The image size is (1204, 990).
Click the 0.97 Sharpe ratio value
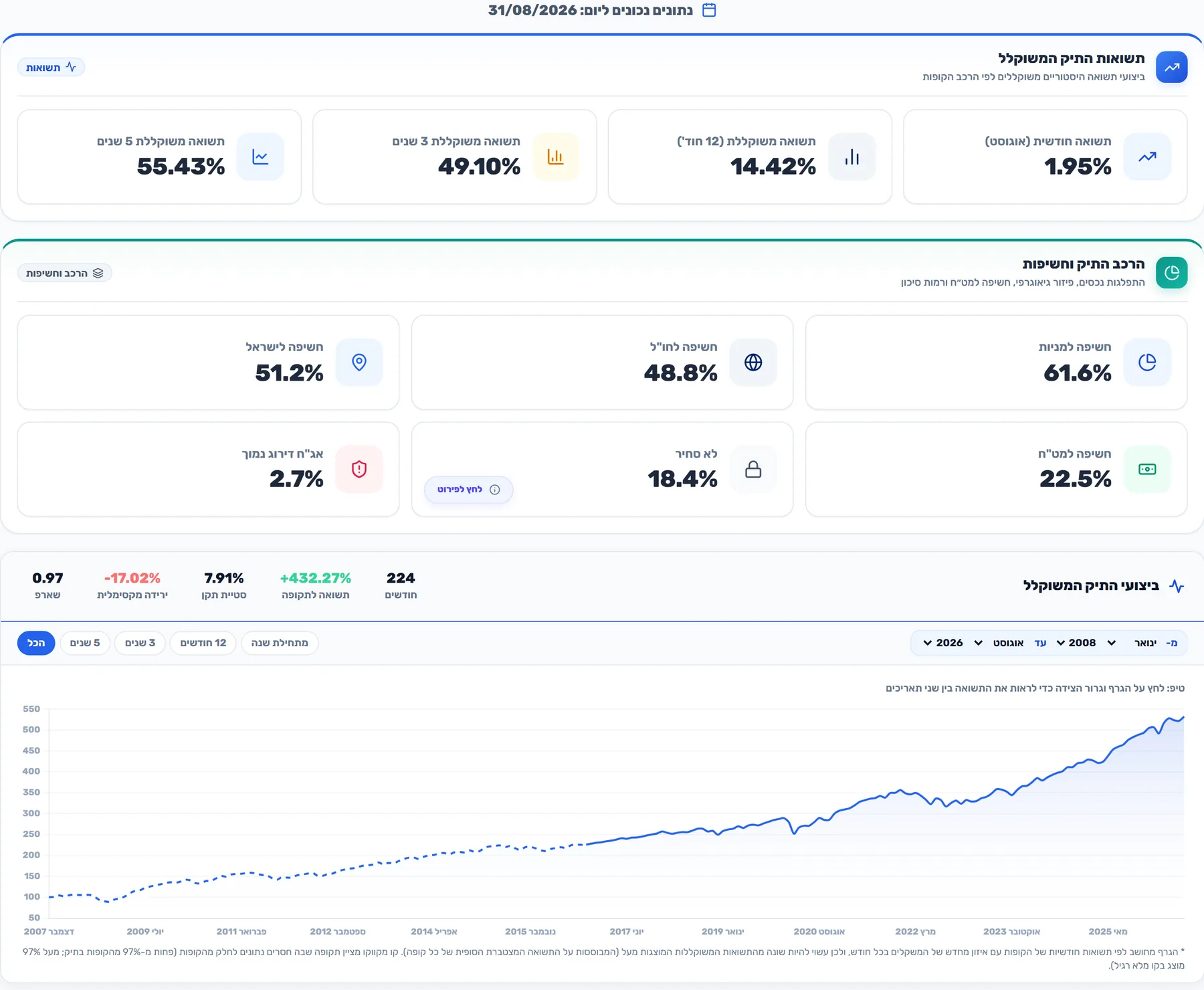(47, 578)
